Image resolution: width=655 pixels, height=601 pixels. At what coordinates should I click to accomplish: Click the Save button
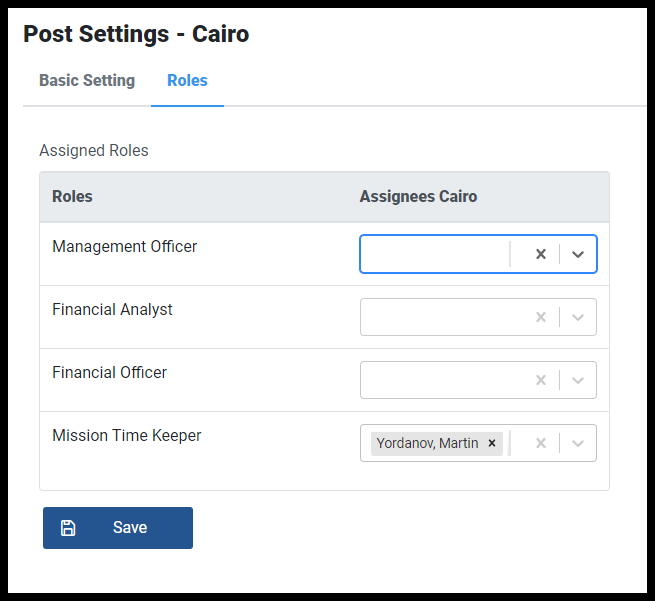click(118, 528)
